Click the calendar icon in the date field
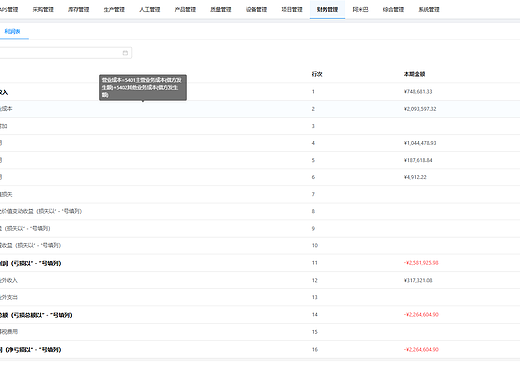The height and width of the screenshot is (390, 520). pyautogui.click(x=125, y=53)
